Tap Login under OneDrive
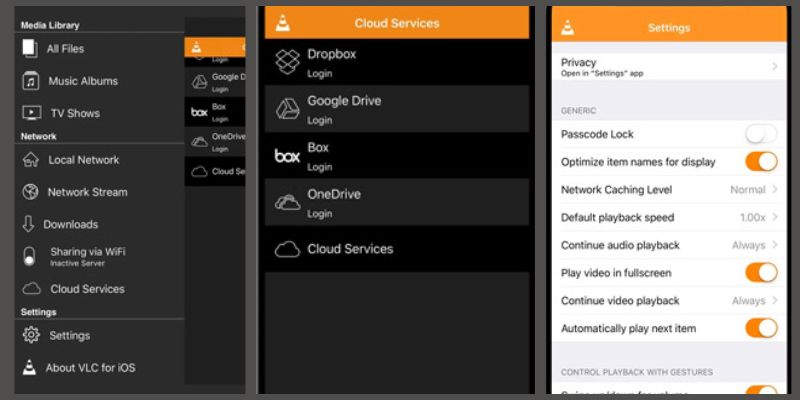800x400 pixels. coord(319,214)
